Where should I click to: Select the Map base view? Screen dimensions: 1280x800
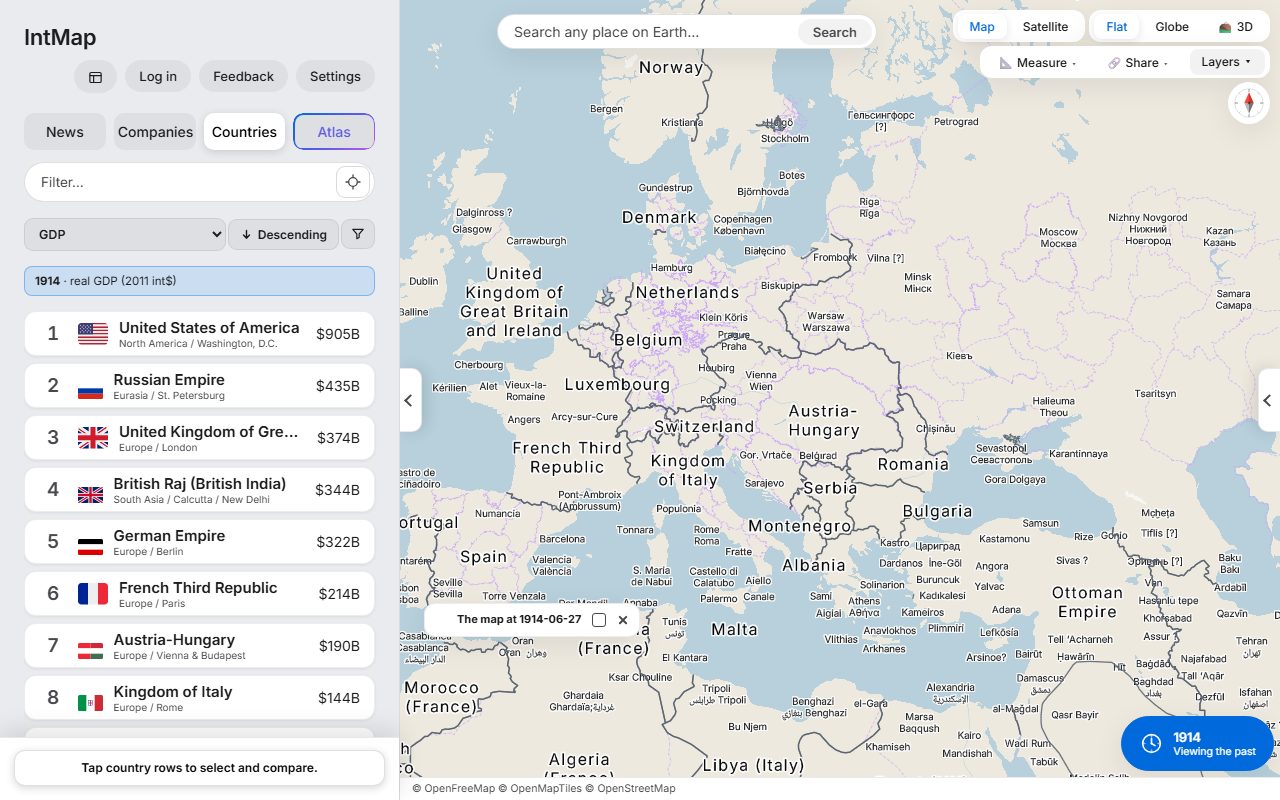click(x=982, y=27)
